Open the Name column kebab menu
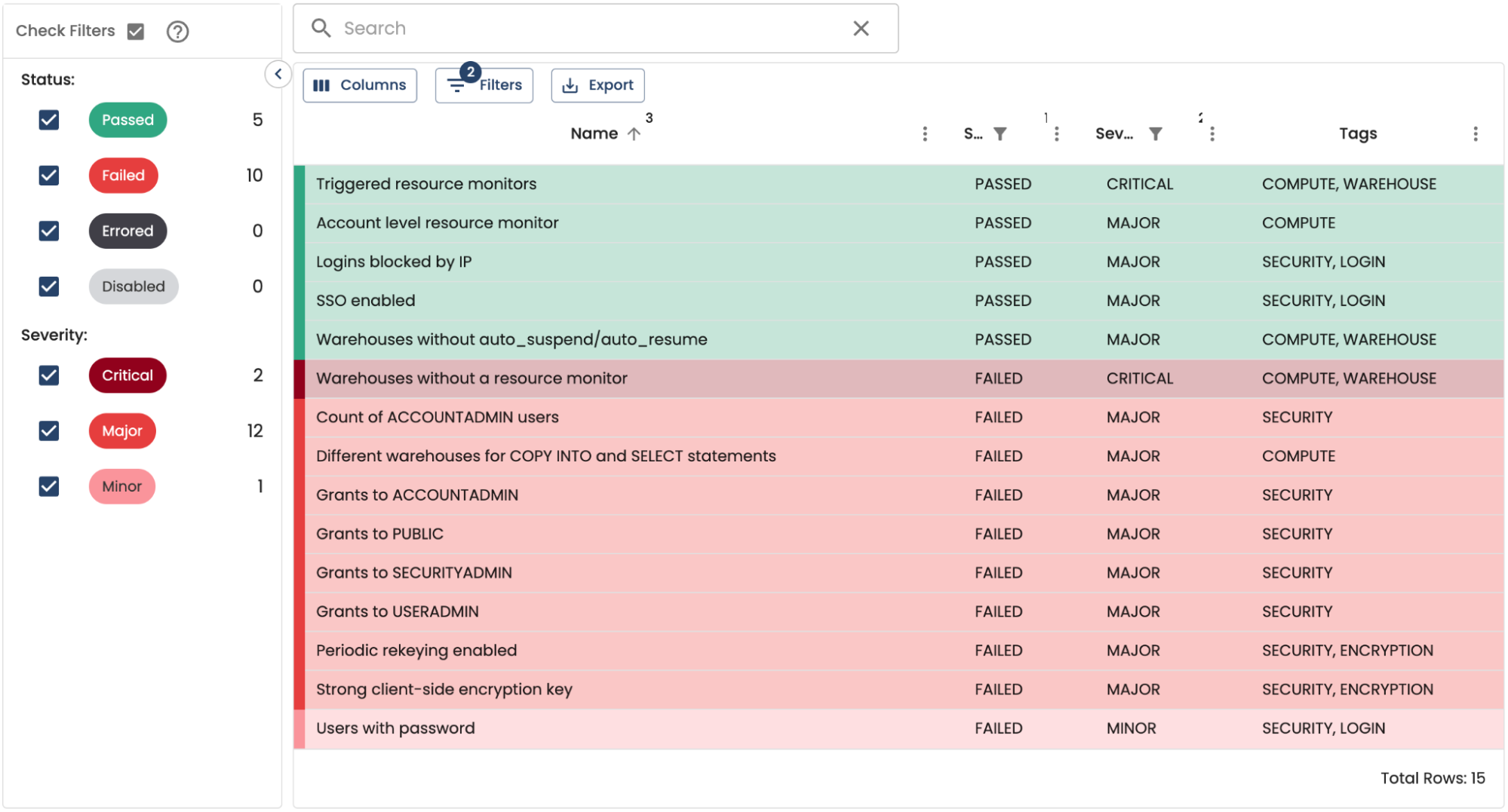The height and width of the screenshot is (812, 1508). point(925,133)
